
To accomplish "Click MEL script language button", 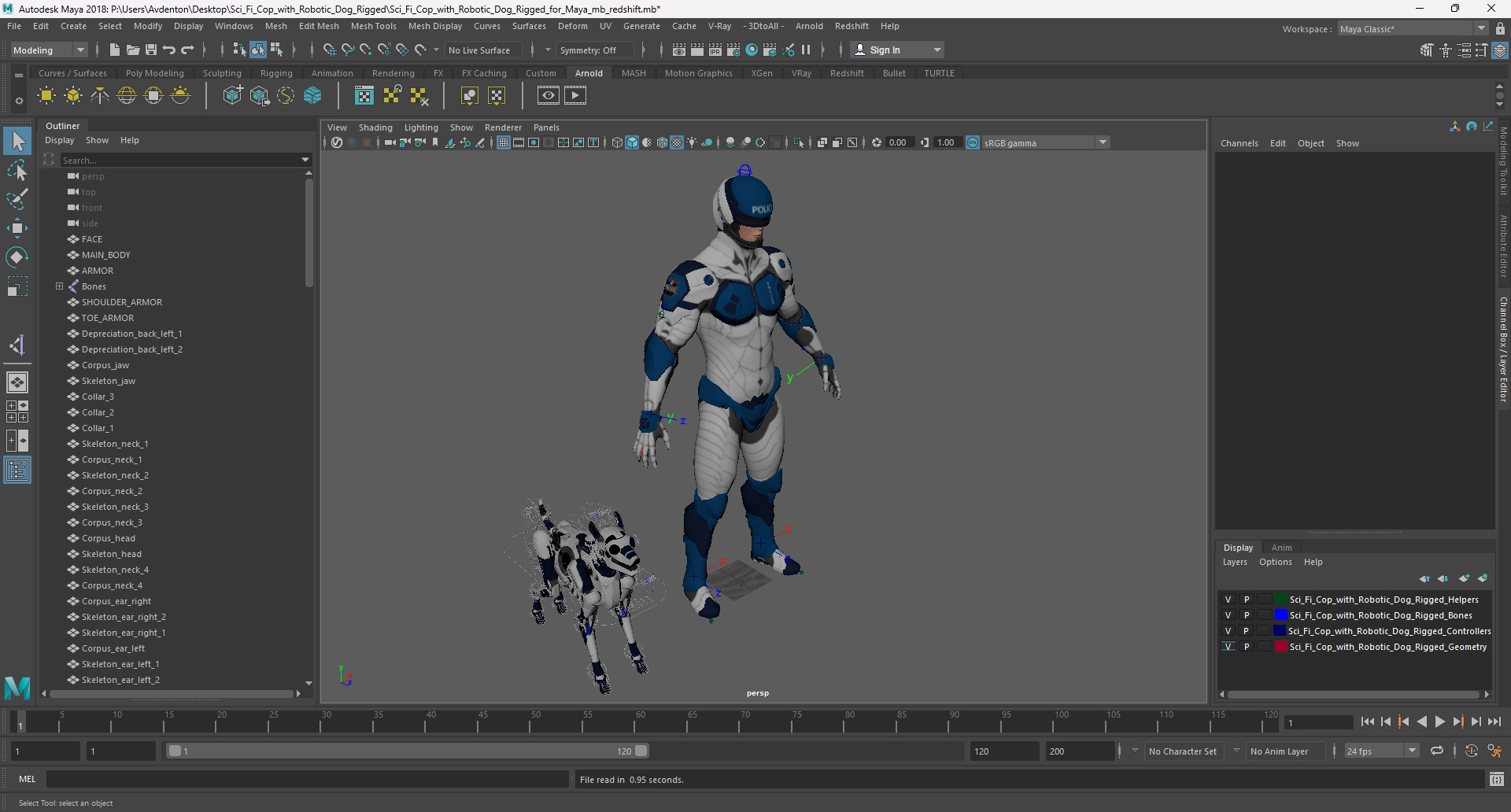I will (x=28, y=779).
